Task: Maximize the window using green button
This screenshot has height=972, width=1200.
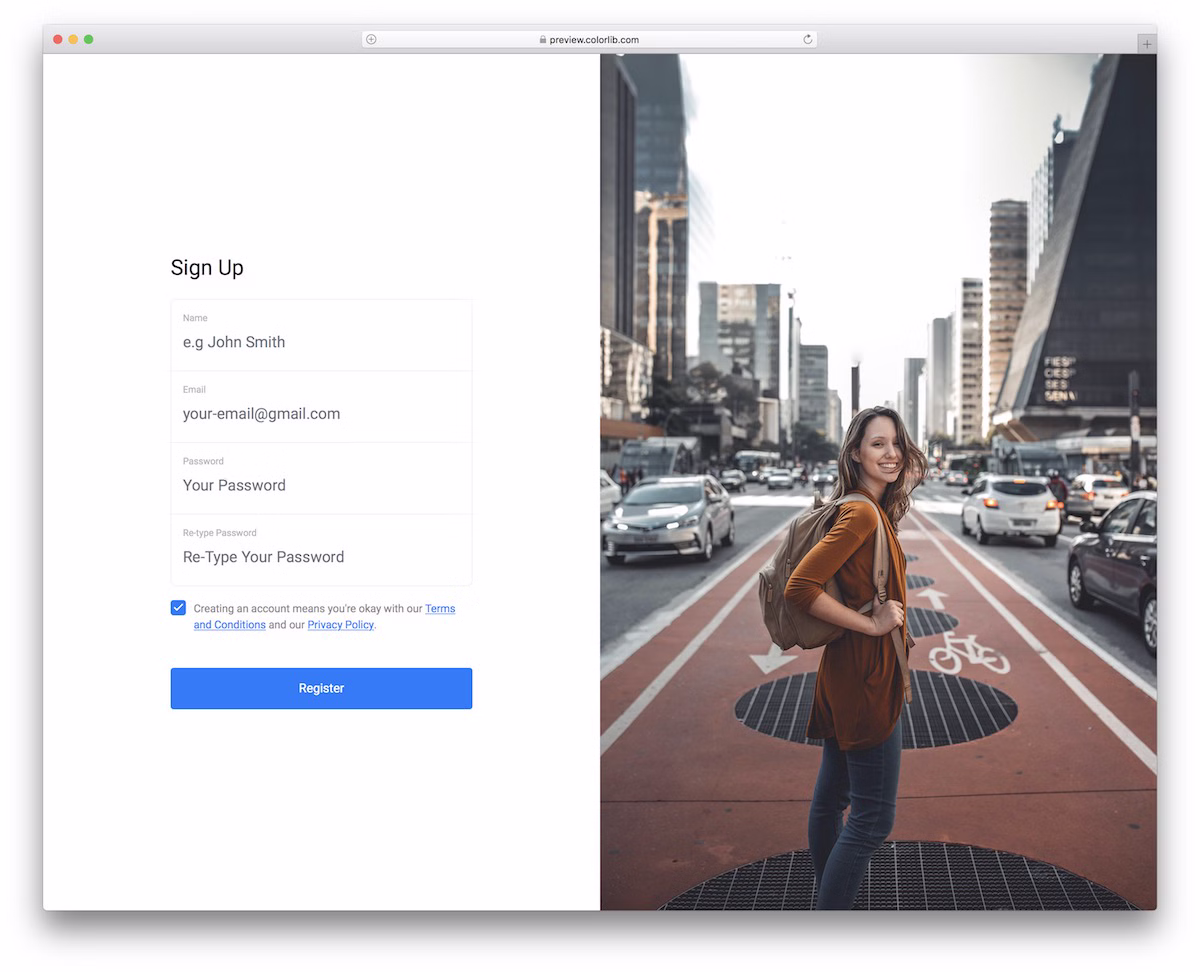Action: [x=88, y=39]
